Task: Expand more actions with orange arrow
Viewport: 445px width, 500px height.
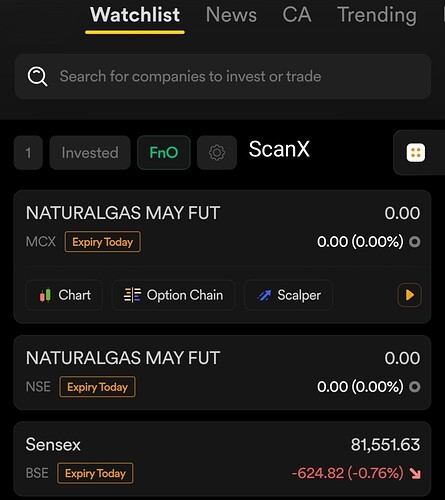Action: pos(409,295)
